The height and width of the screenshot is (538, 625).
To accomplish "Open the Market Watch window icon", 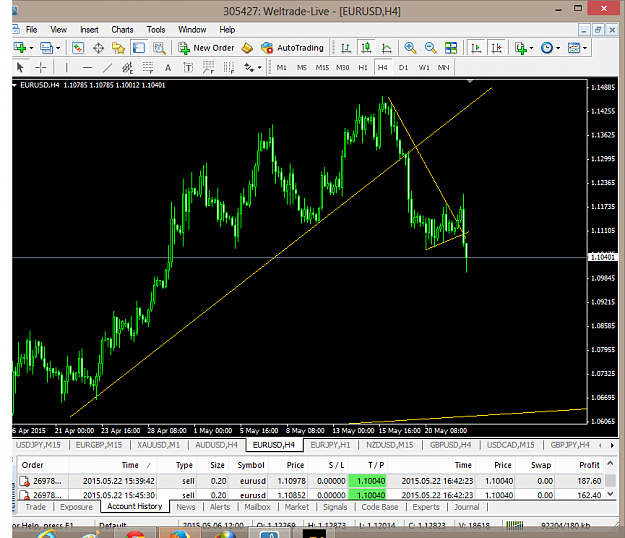I will 78,48.
